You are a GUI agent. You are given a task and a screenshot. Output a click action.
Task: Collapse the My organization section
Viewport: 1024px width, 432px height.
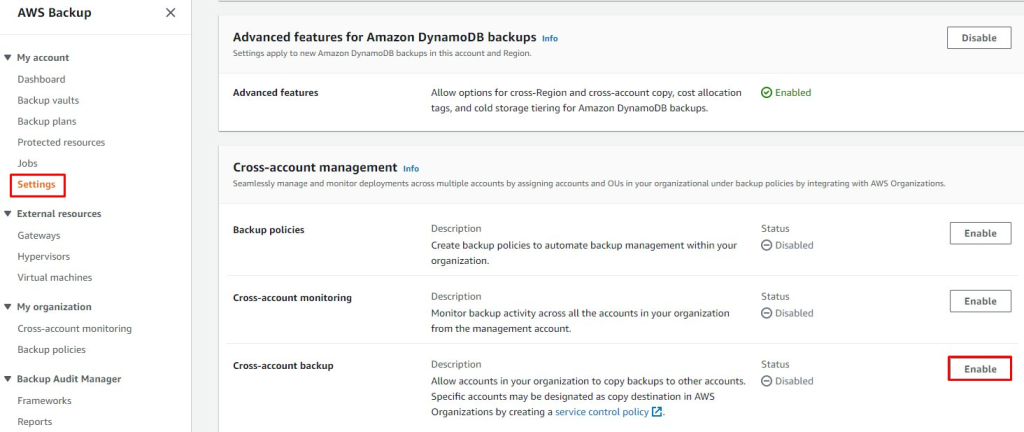8,307
